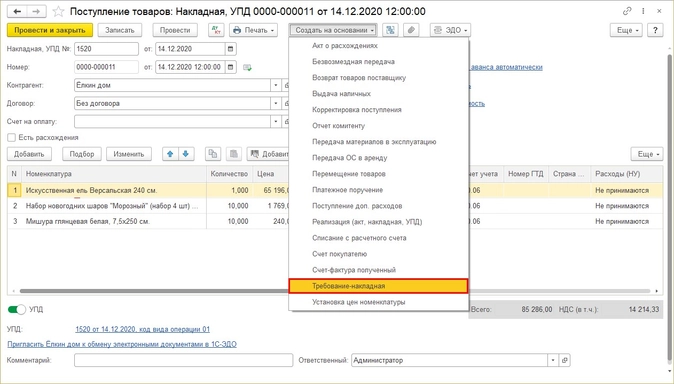
Task: Focus the Комментарий input field
Action: click(184, 360)
